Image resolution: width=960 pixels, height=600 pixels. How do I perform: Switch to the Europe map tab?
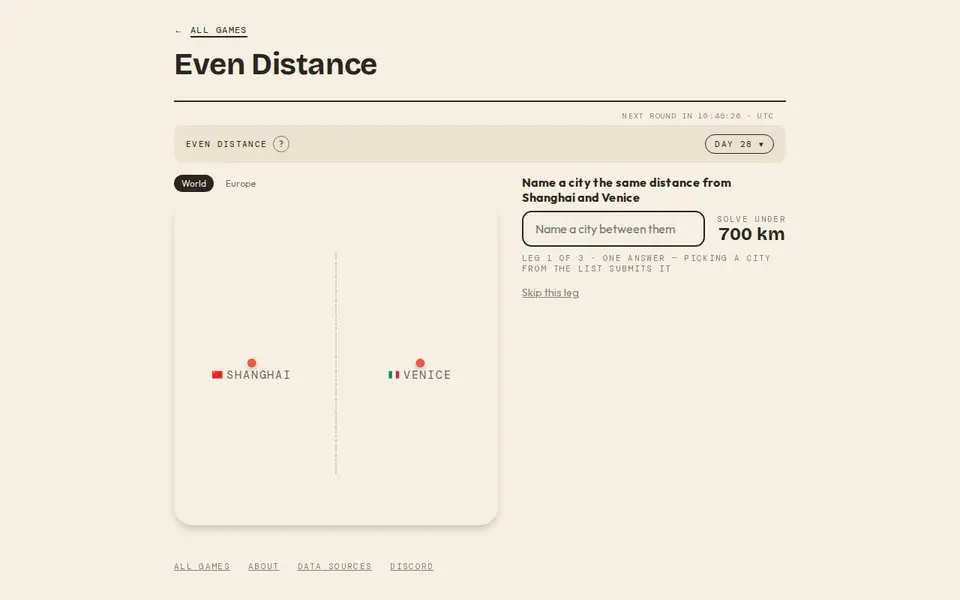241,184
